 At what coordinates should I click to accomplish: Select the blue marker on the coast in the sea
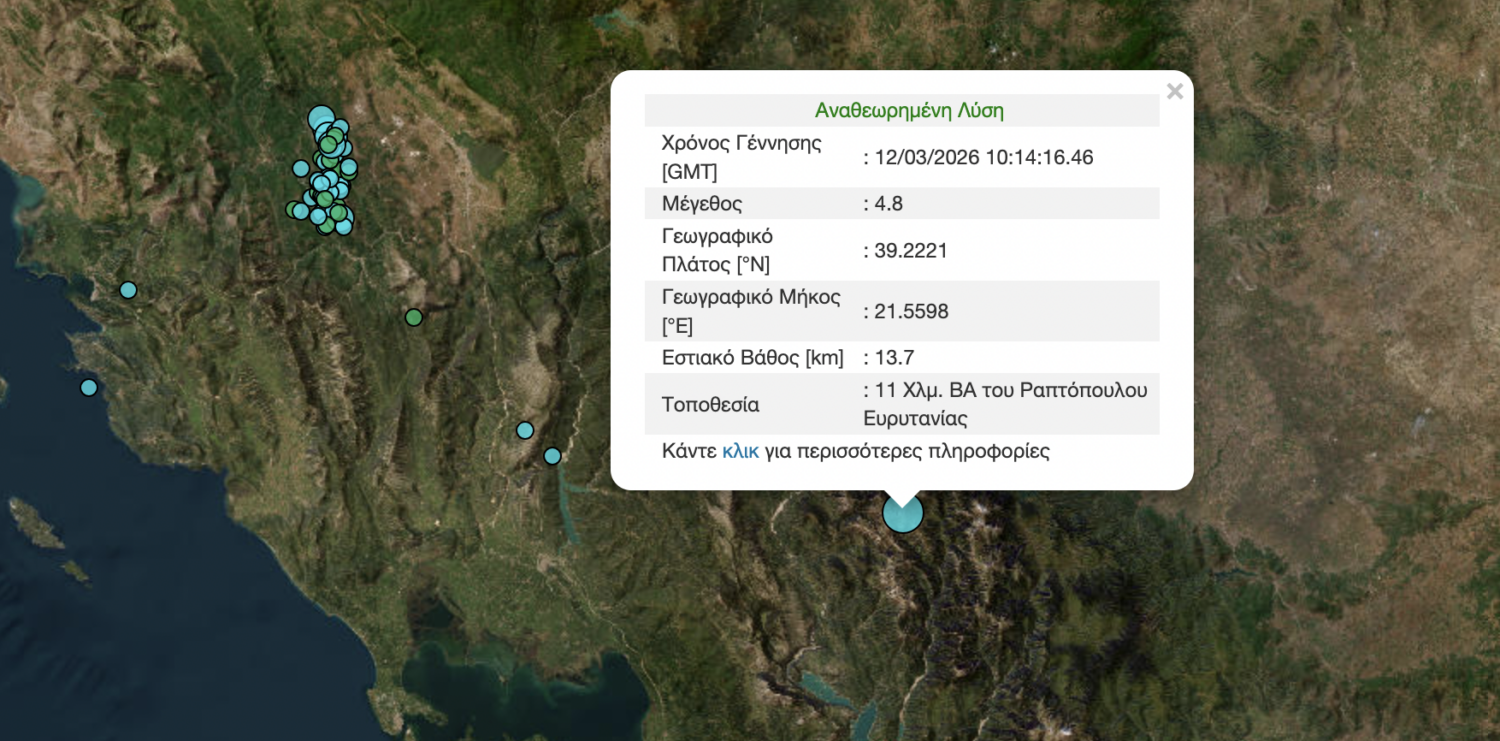pos(89,387)
